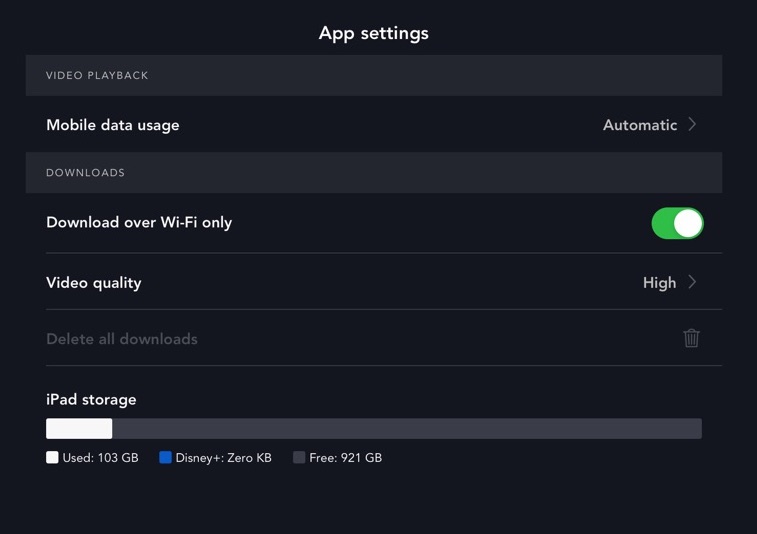
Task: Tap the trash icon for deleting downloads
Action: coord(691,338)
